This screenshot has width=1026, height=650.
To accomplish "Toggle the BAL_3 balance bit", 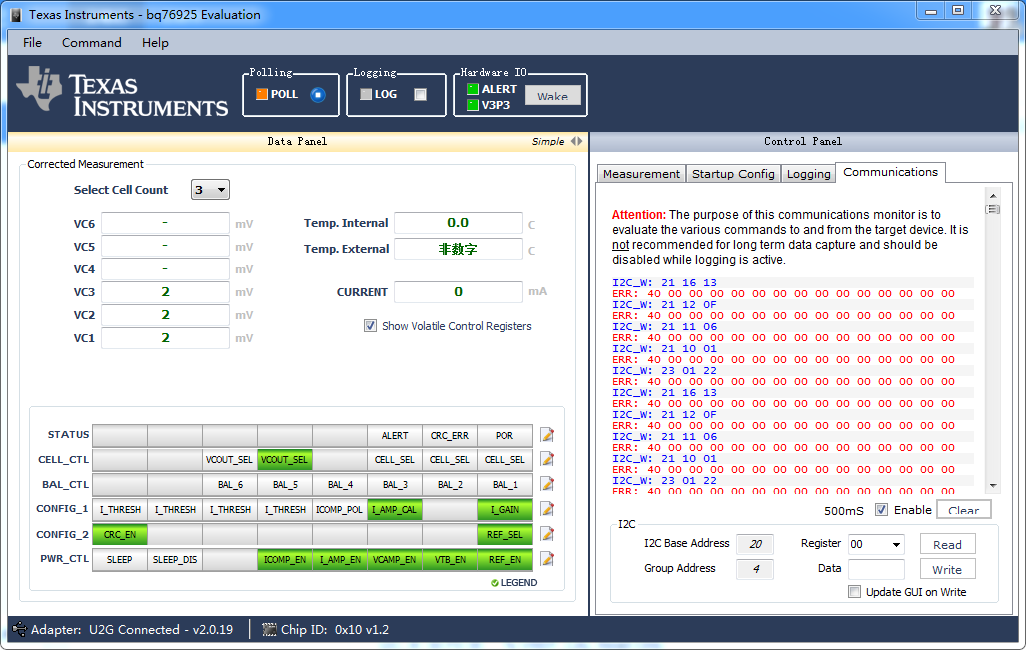I will coord(395,484).
